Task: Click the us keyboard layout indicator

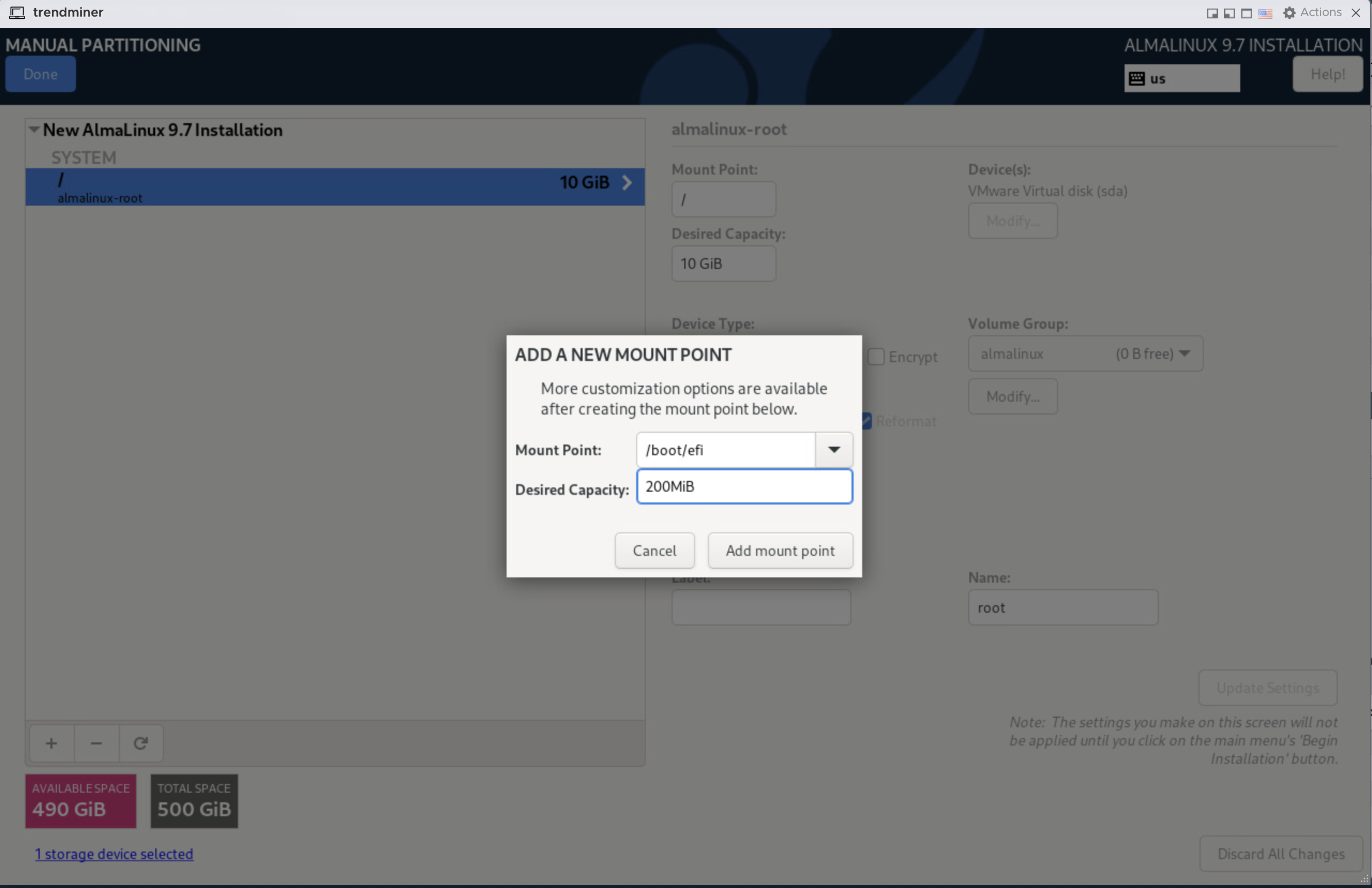Action: [1182, 78]
